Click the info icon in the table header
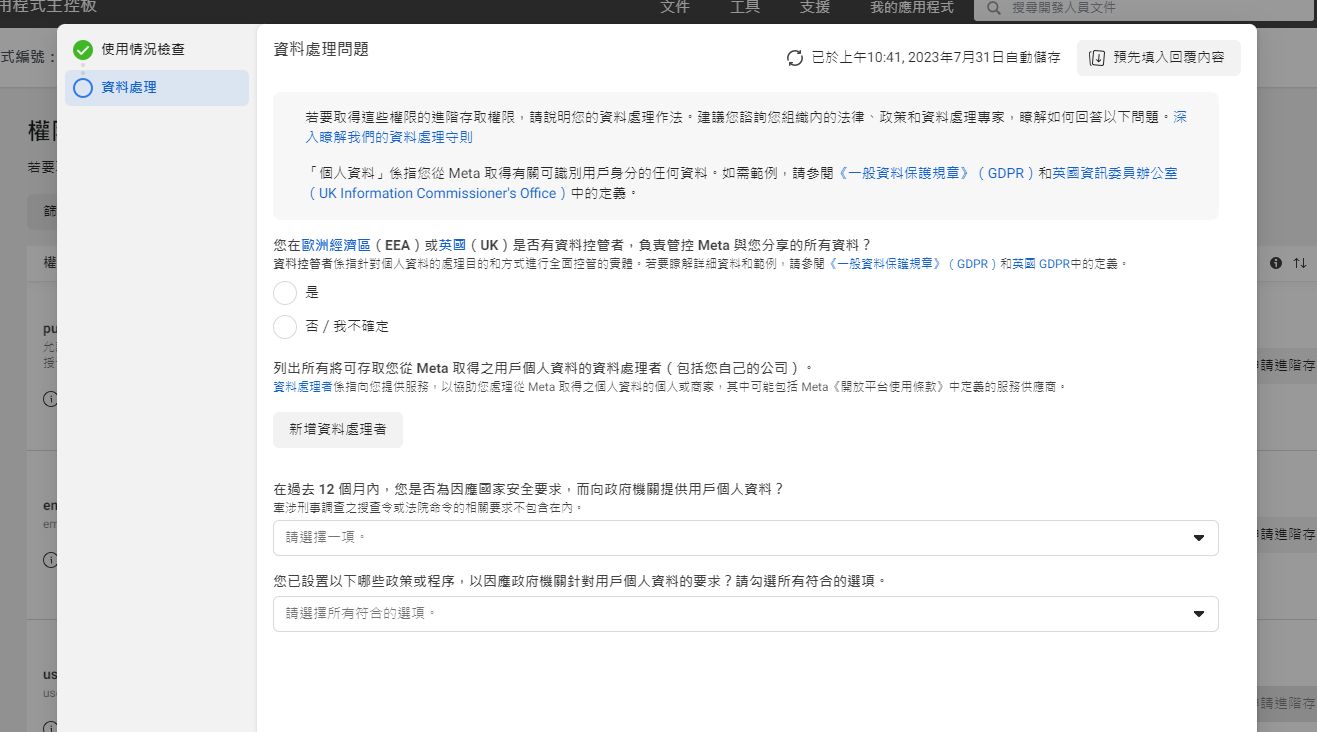Viewport: 1317px width, 732px height. point(1276,263)
